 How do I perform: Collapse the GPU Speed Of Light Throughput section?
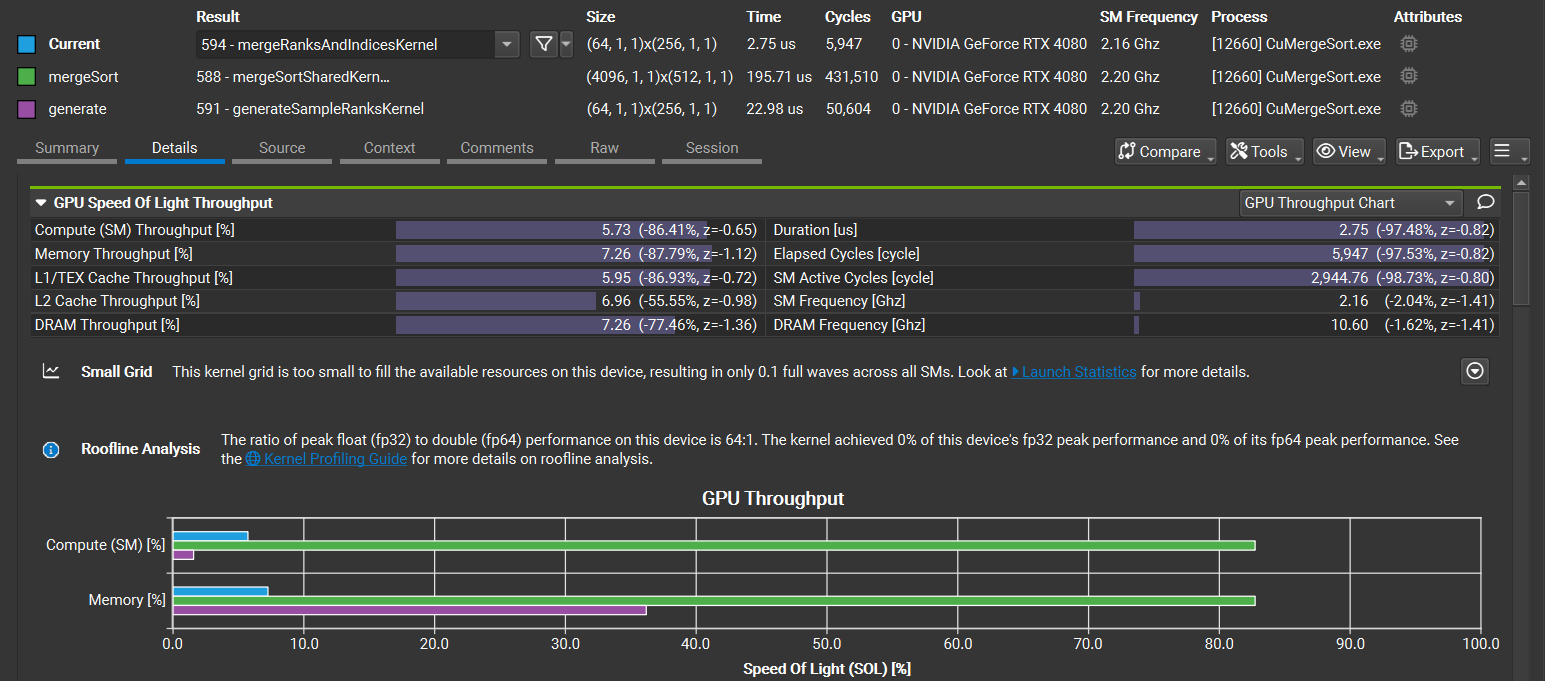click(39, 202)
